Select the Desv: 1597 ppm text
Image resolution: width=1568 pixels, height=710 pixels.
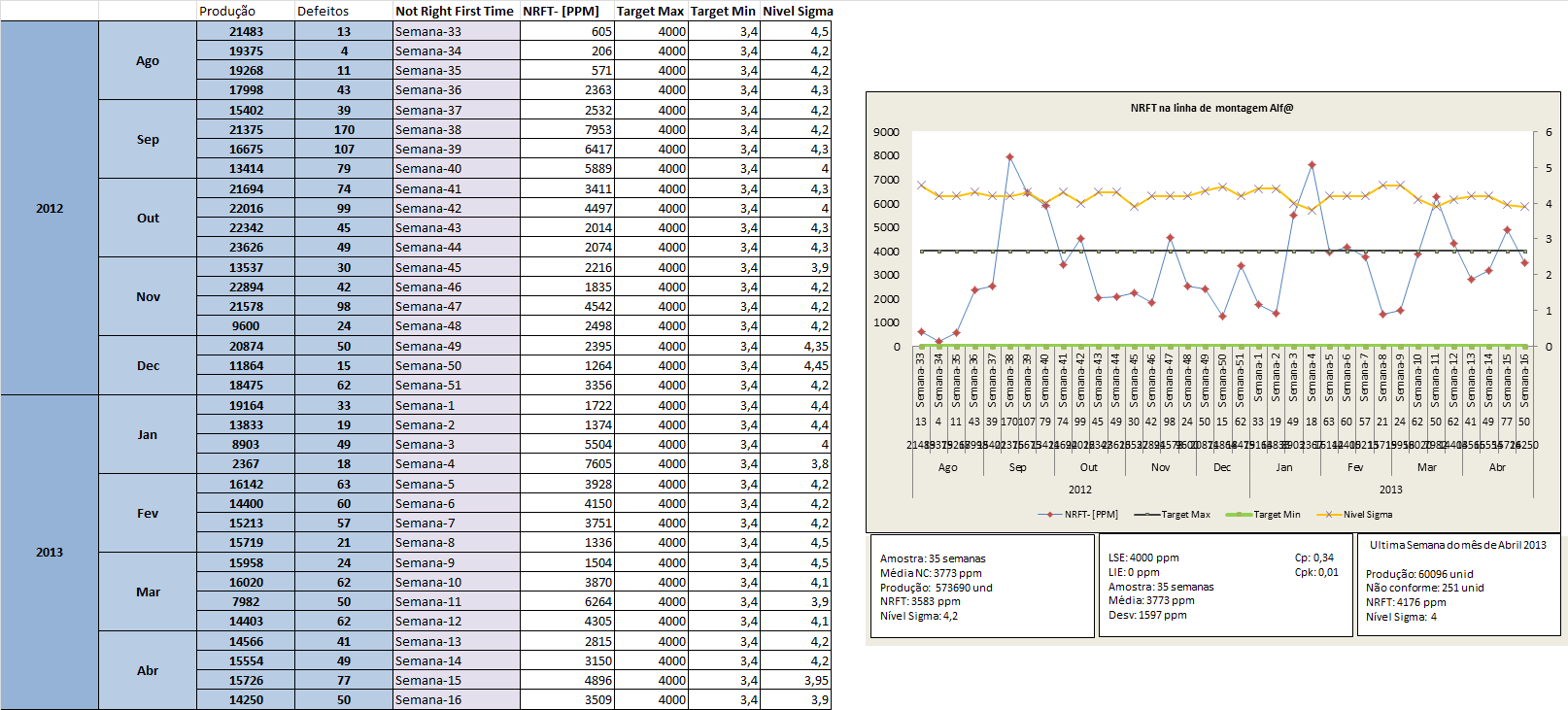click(x=1147, y=615)
